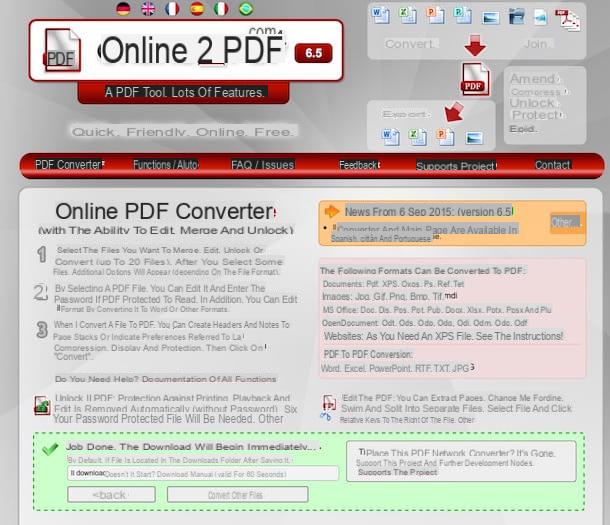Click the Export label

406,114
